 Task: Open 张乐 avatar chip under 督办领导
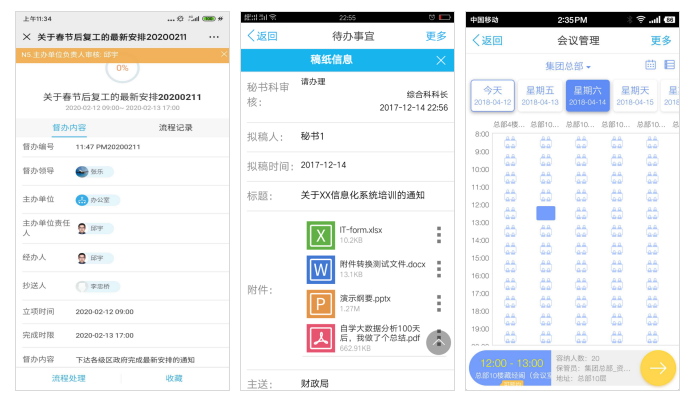(x=94, y=172)
